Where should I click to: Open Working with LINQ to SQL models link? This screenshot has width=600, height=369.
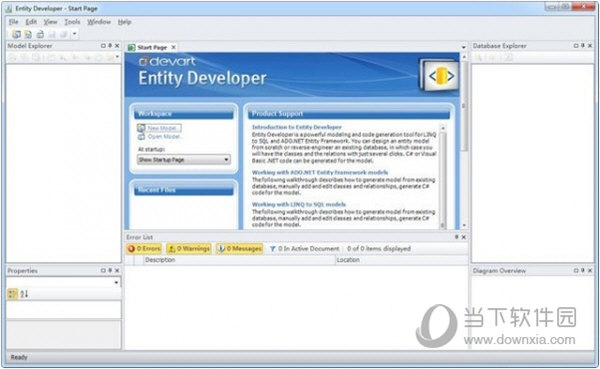click(x=299, y=204)
